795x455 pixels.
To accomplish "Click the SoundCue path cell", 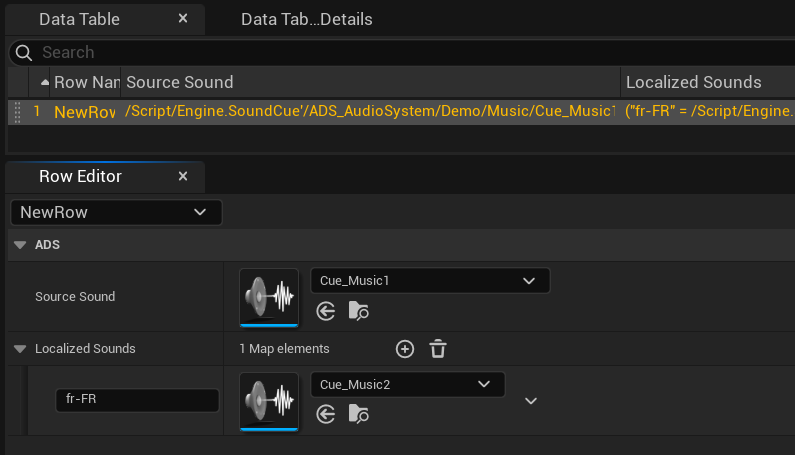I will [x=370, y=111].
